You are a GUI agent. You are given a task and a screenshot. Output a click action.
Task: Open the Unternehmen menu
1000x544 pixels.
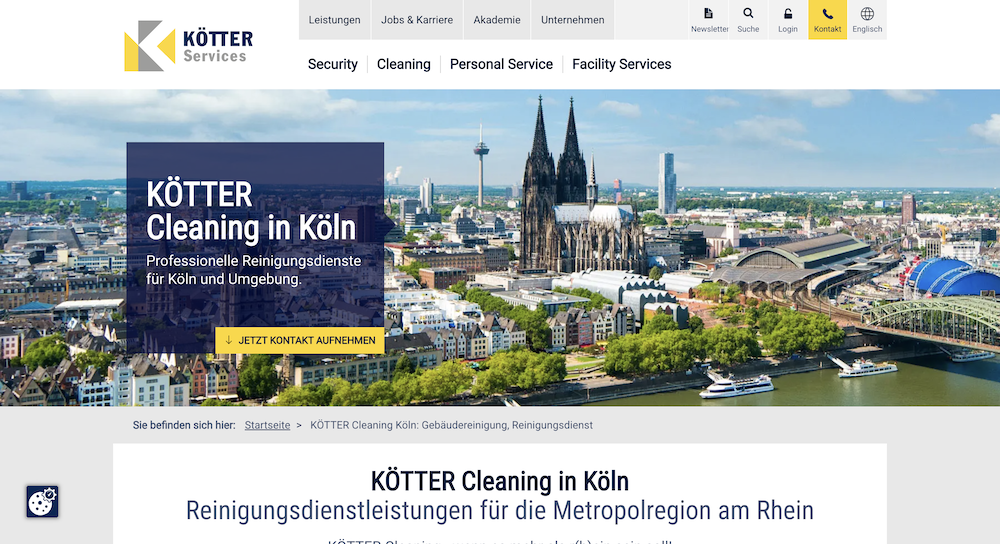point(573,20)
